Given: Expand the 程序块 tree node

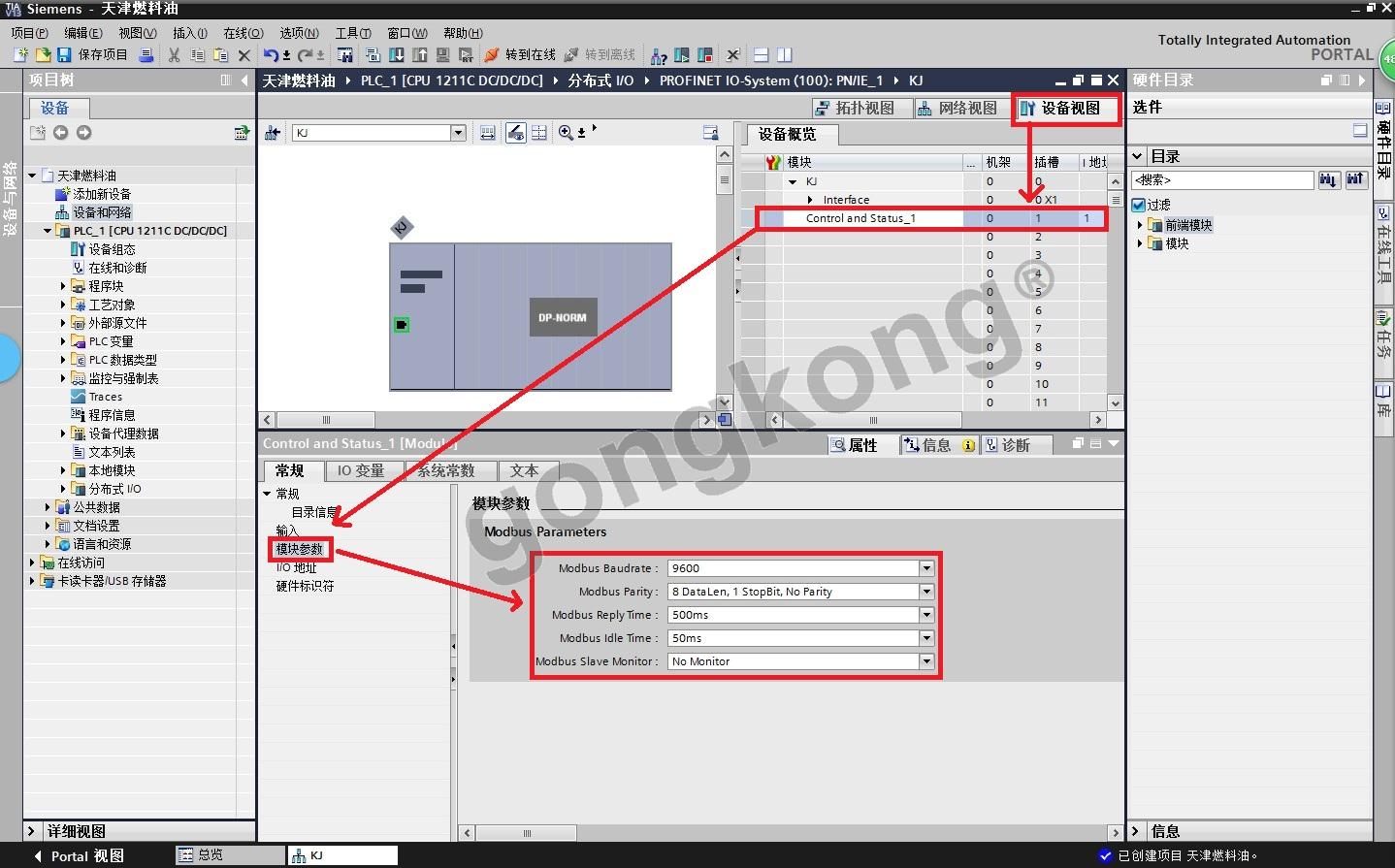Looking at the screenshot, I should coord(64,286).
